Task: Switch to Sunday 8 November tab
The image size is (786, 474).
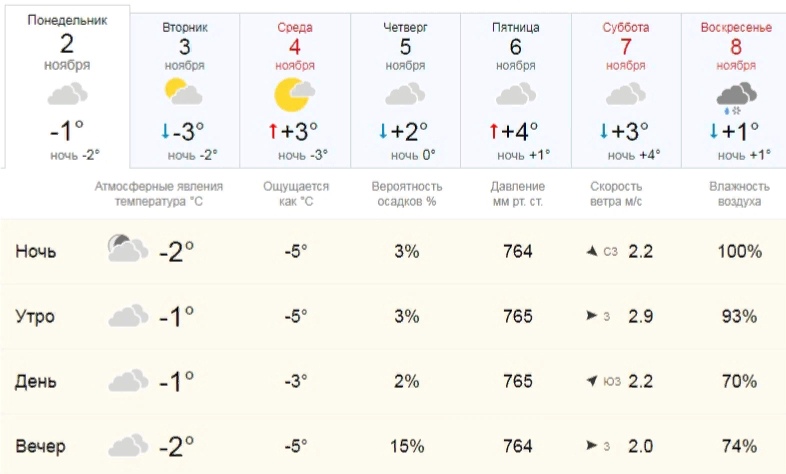Action: pyautogui.click(x=734, y=91)
